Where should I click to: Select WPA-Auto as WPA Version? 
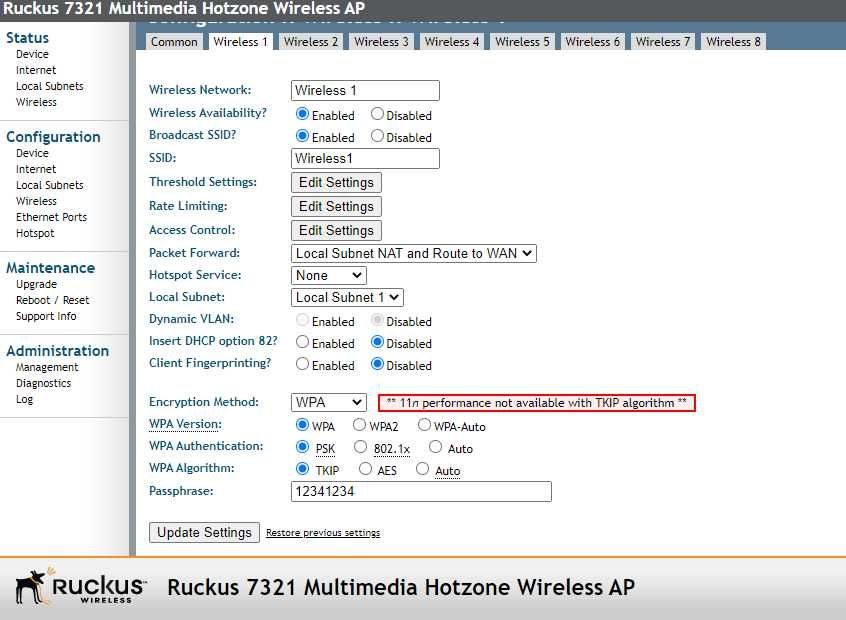point(425,425)
